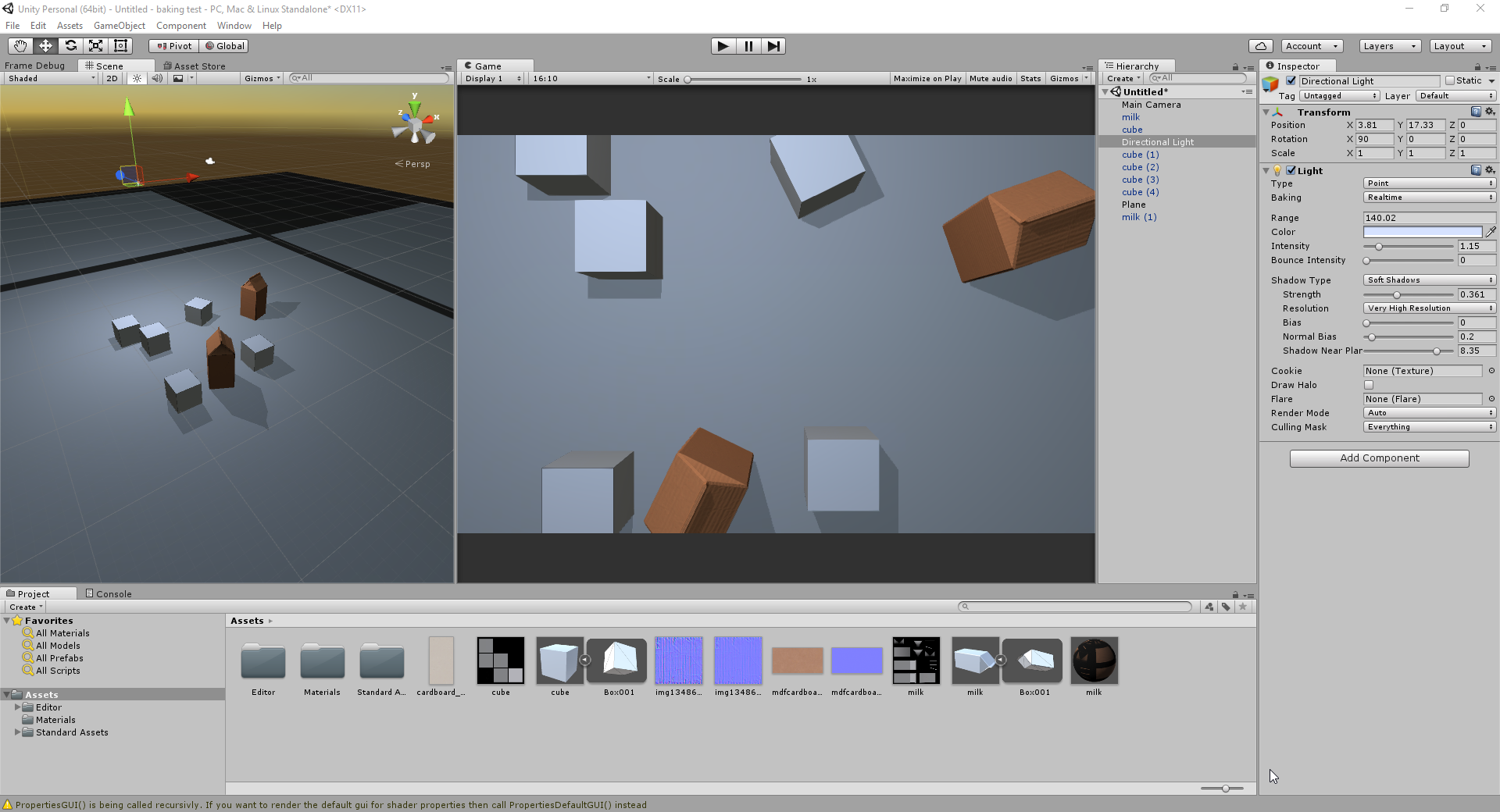1500x812 pixels.
Task: Toggle Mute audio in Game view
Action: [x=991, y=78]
